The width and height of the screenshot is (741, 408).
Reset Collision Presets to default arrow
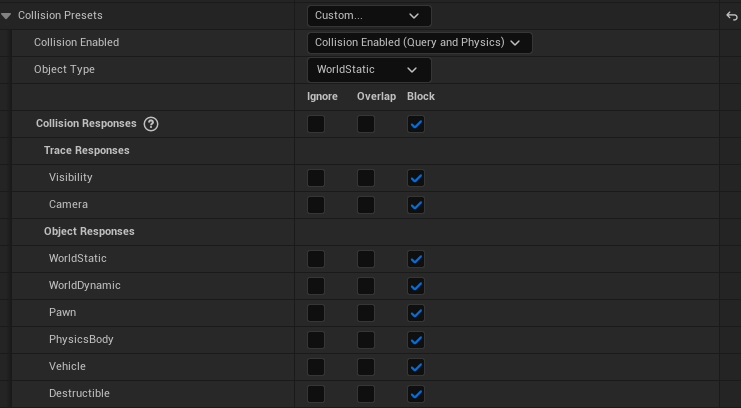click(732, 16)
